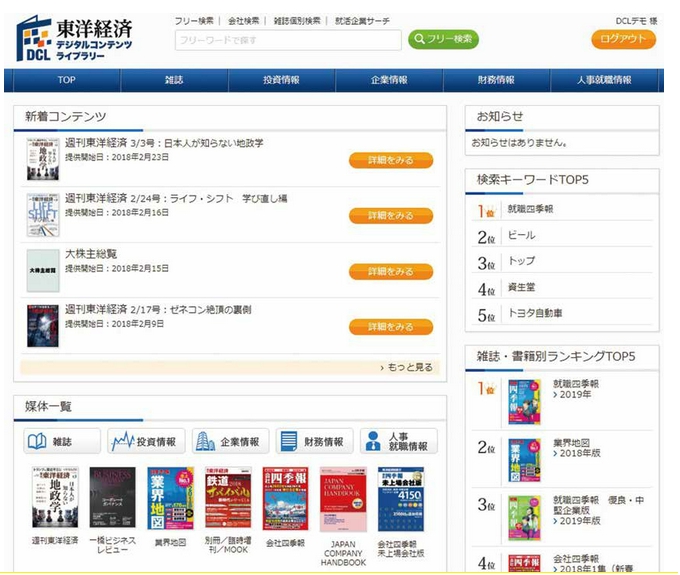This screenshot has height=575, width=680.
Task: Click the 財務情報 document icon button in 媒体一覧
Action: pyautogui.click(x=314, y=441)
